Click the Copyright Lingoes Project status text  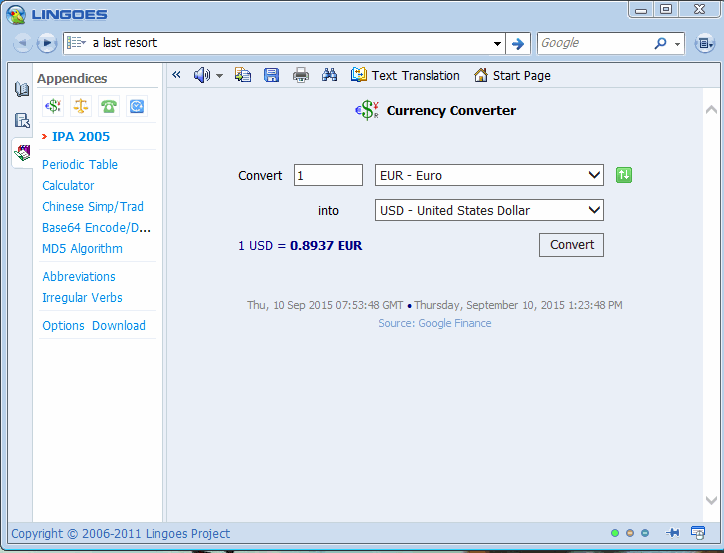click(x=121, y=534)
